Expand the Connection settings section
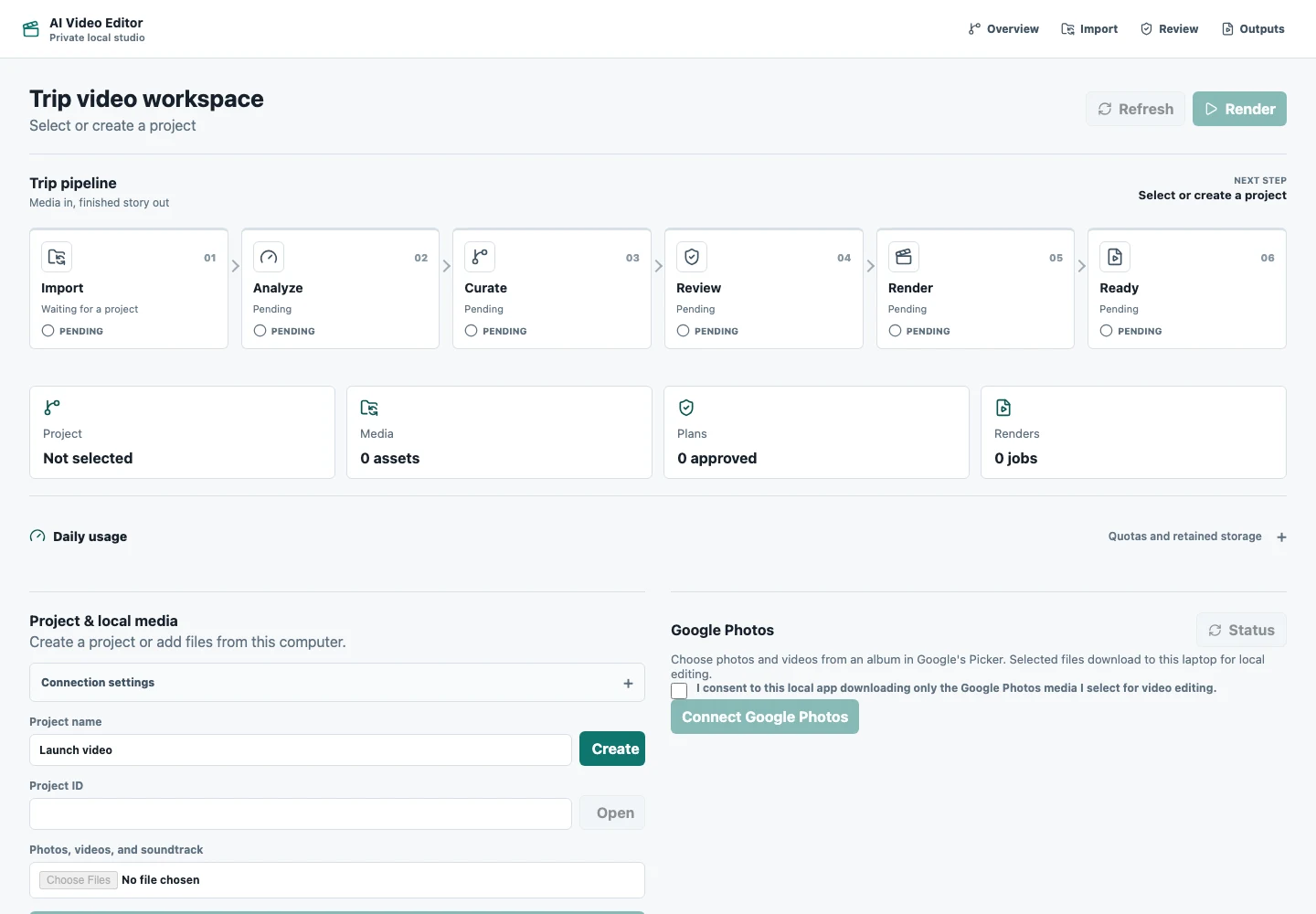The width and height of the screenshot is (1316, 914). click(337, 683)
